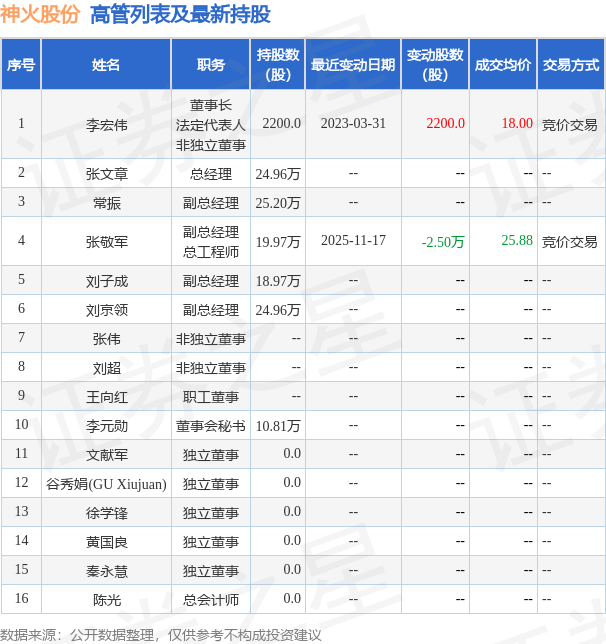Click 竞价交易 in 李宏伟's row
606x644 pixels.
click(569, 124)
